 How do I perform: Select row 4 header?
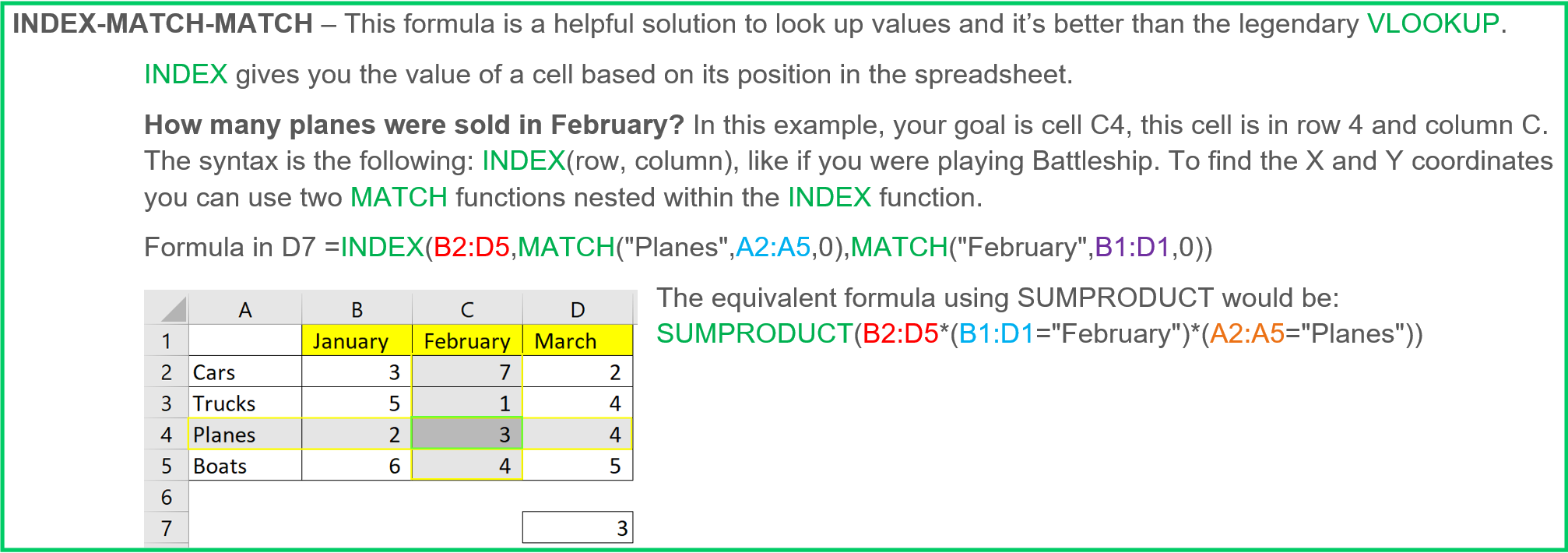[167, 434]
